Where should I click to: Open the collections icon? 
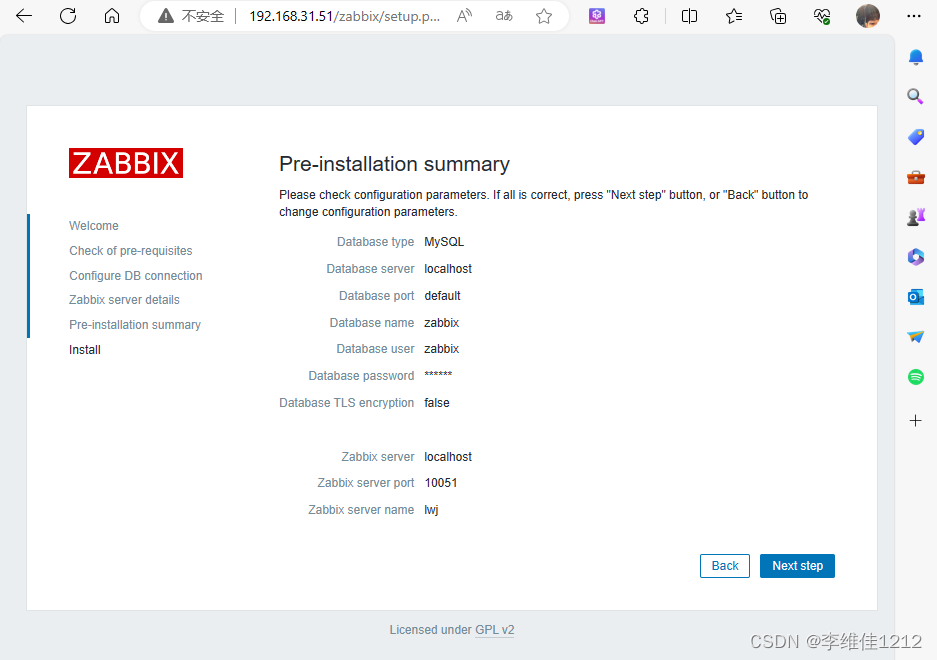778,16
